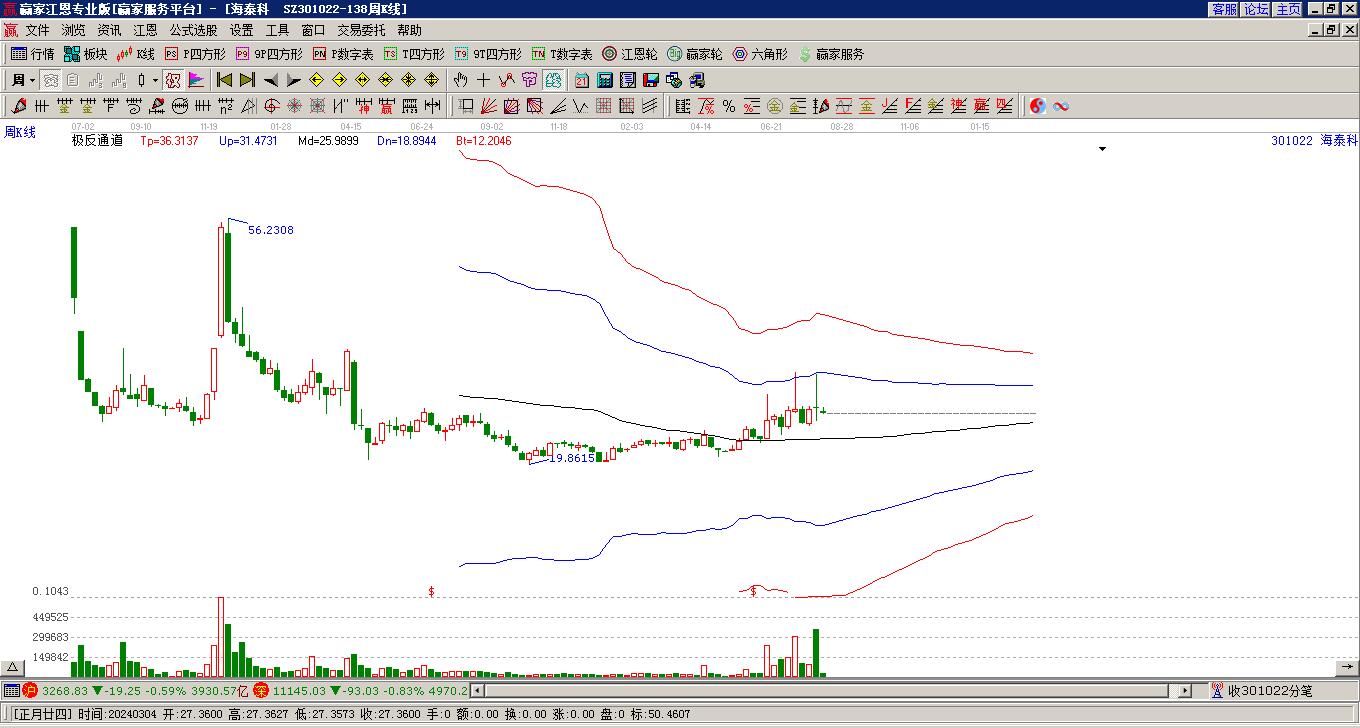Select the red starburst angle tool

pyautogui.click(x=295, y=106)
